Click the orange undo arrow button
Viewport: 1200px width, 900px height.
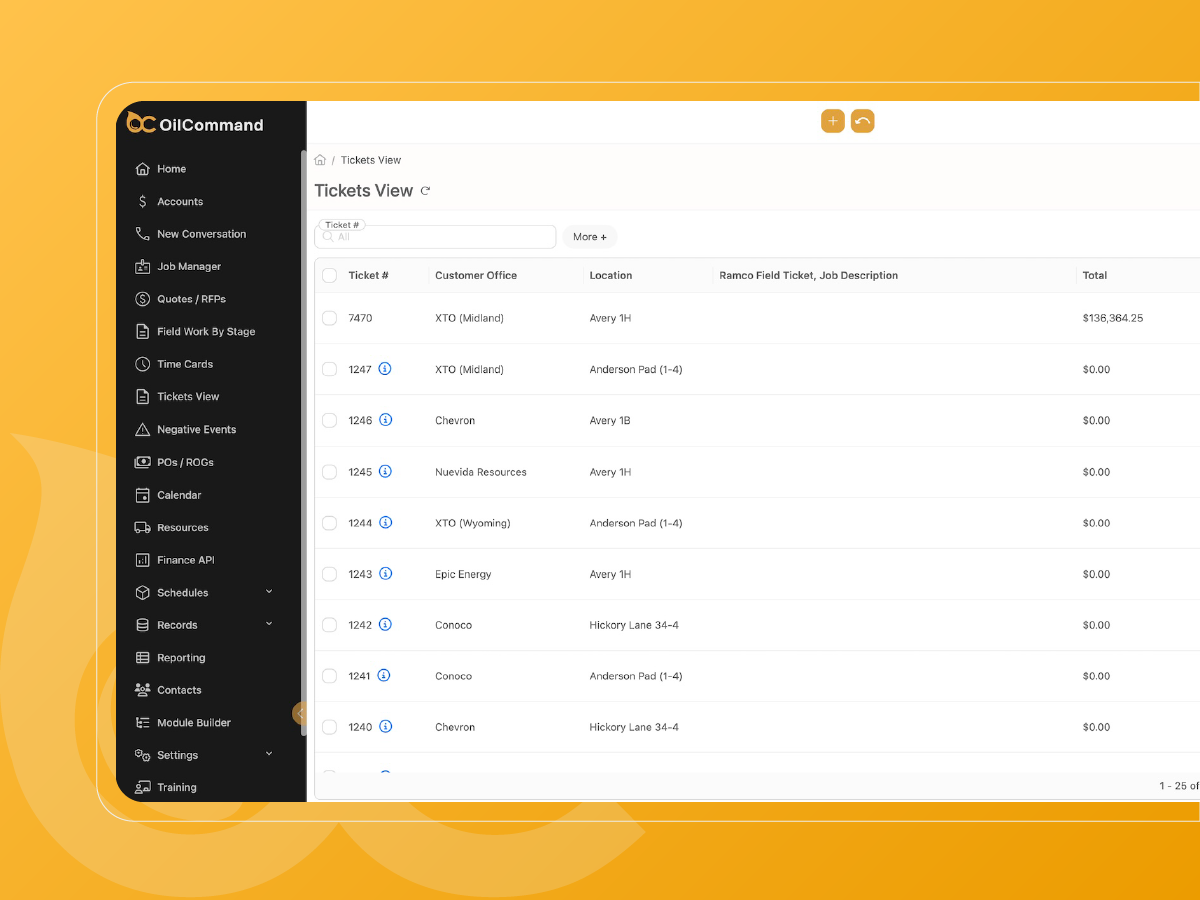pos(862,121)
